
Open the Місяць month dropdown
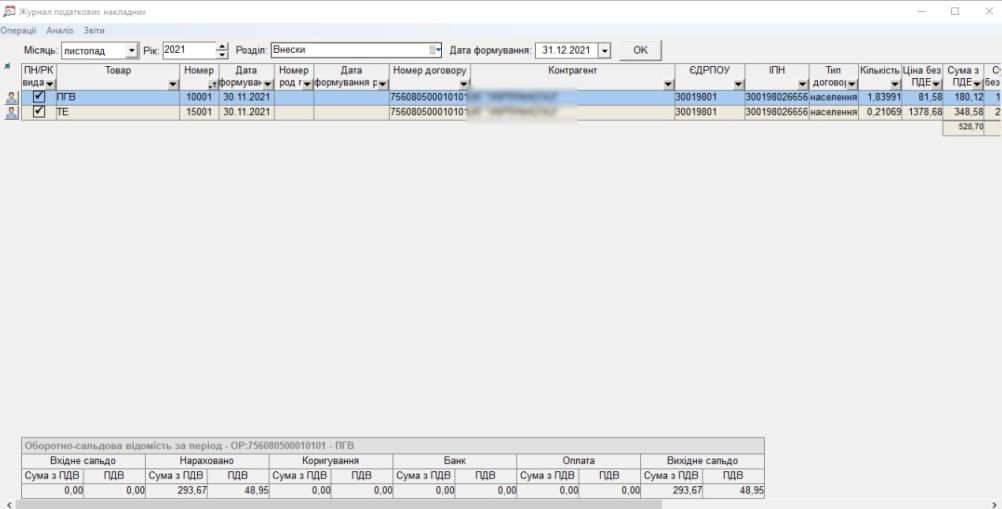pyautogui.click(x=131, y=50)
